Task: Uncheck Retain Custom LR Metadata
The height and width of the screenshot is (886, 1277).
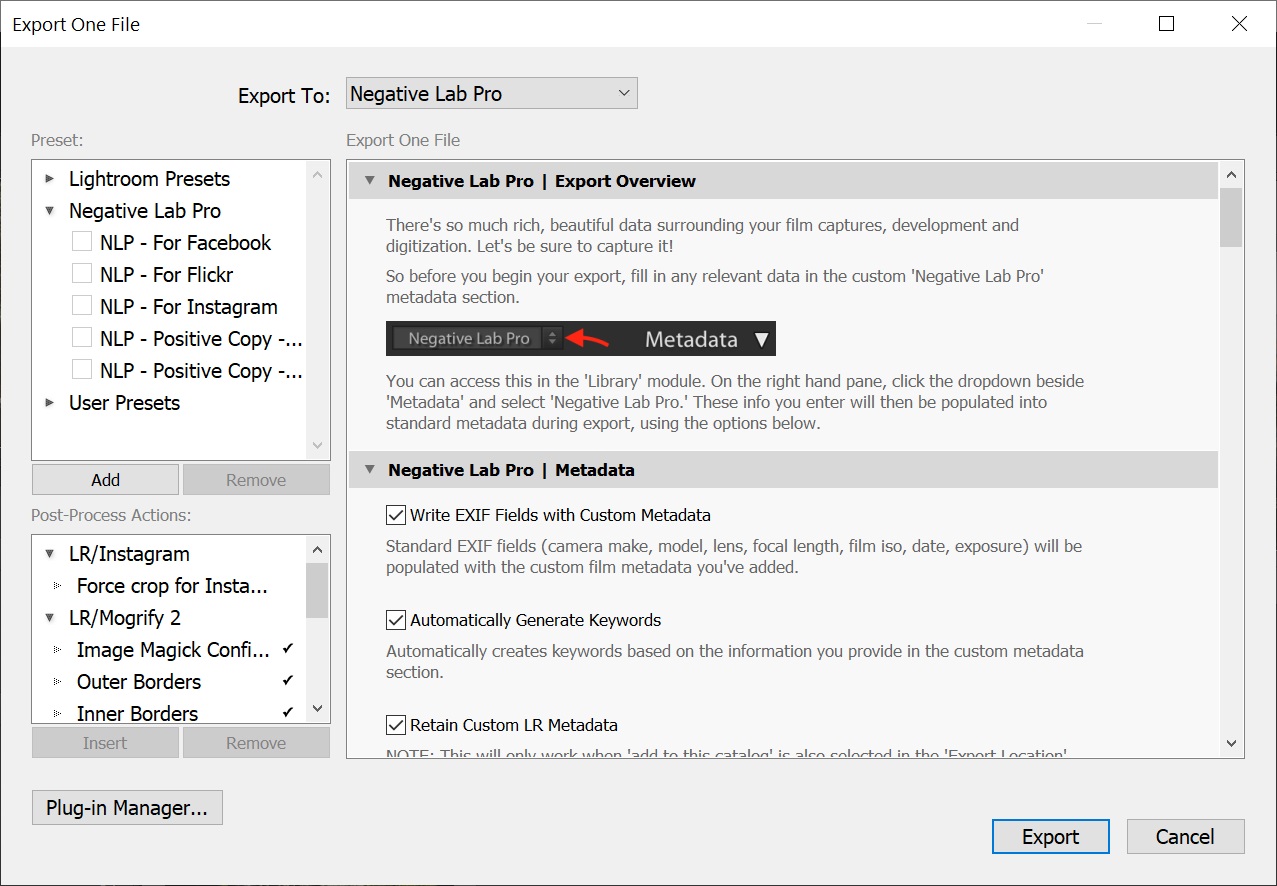Action: [396, 725]
